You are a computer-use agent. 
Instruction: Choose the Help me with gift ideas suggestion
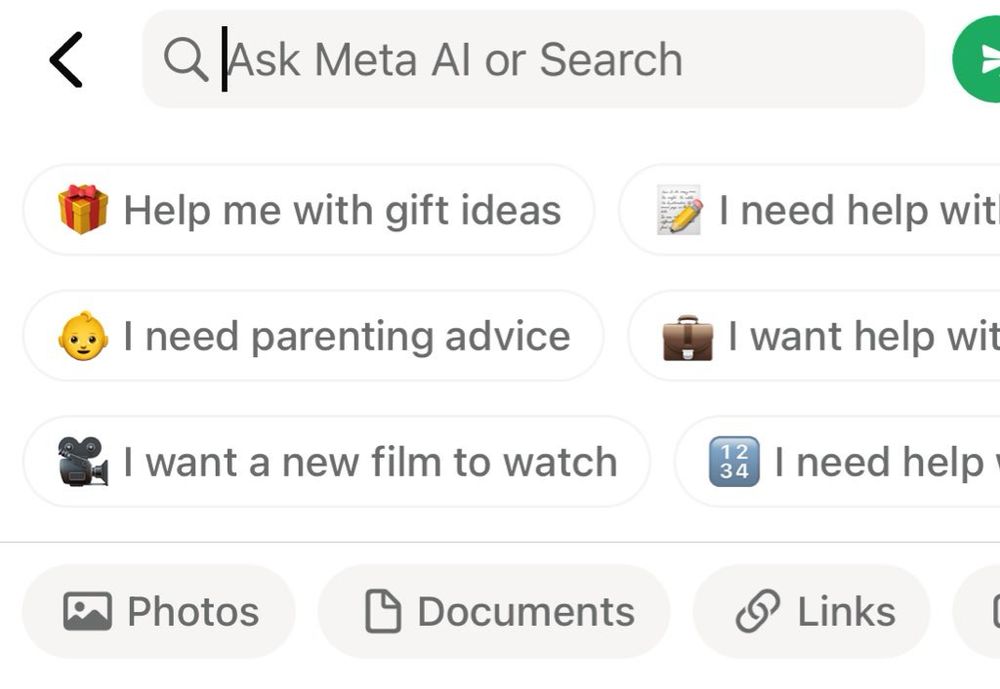point(341,210)
